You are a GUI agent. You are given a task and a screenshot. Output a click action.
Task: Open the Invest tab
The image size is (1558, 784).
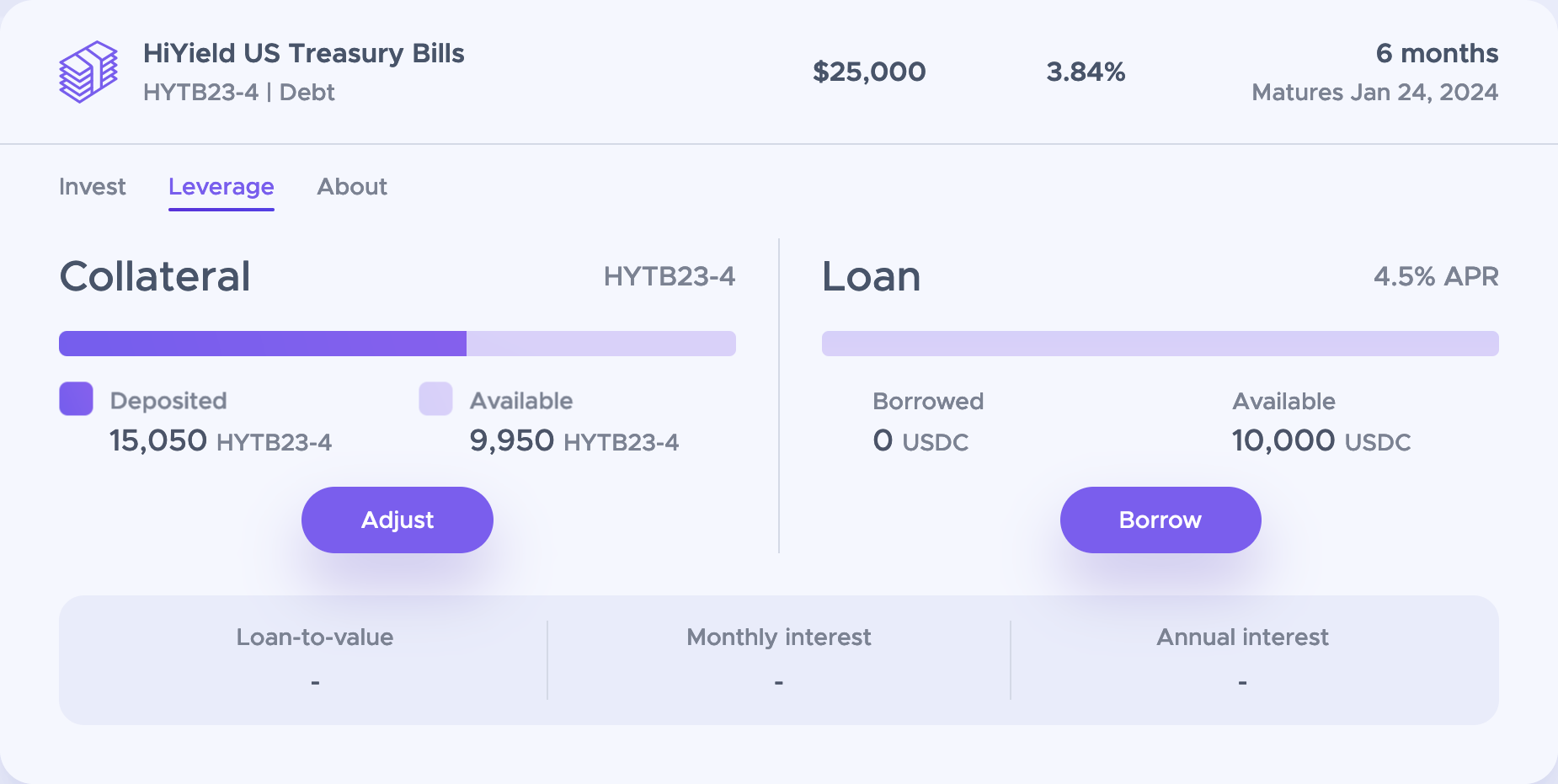click(92, 187)
